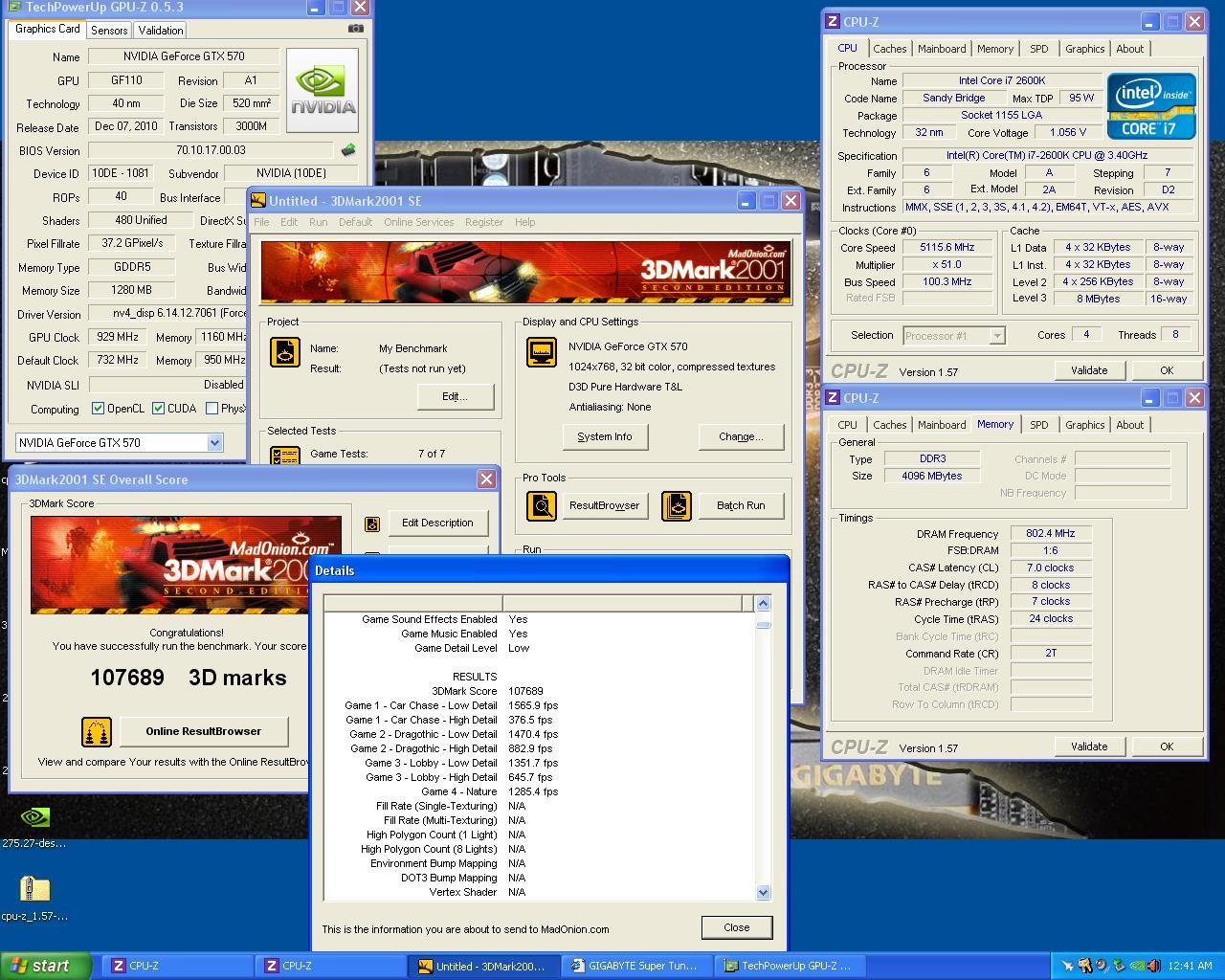The width and height of the screenshot is (1225, 980).
Task: Switch to first CPU-Z taskbar item
Action: coord(176,966)
